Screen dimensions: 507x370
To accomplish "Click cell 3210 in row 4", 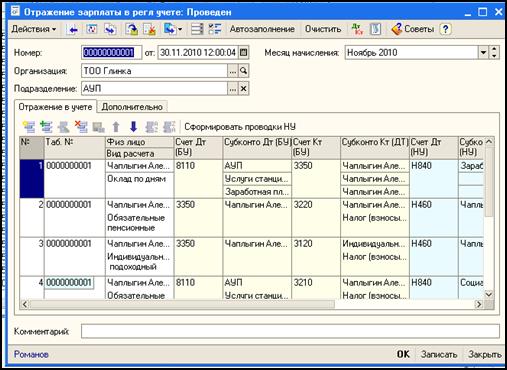I will (316, 287).
